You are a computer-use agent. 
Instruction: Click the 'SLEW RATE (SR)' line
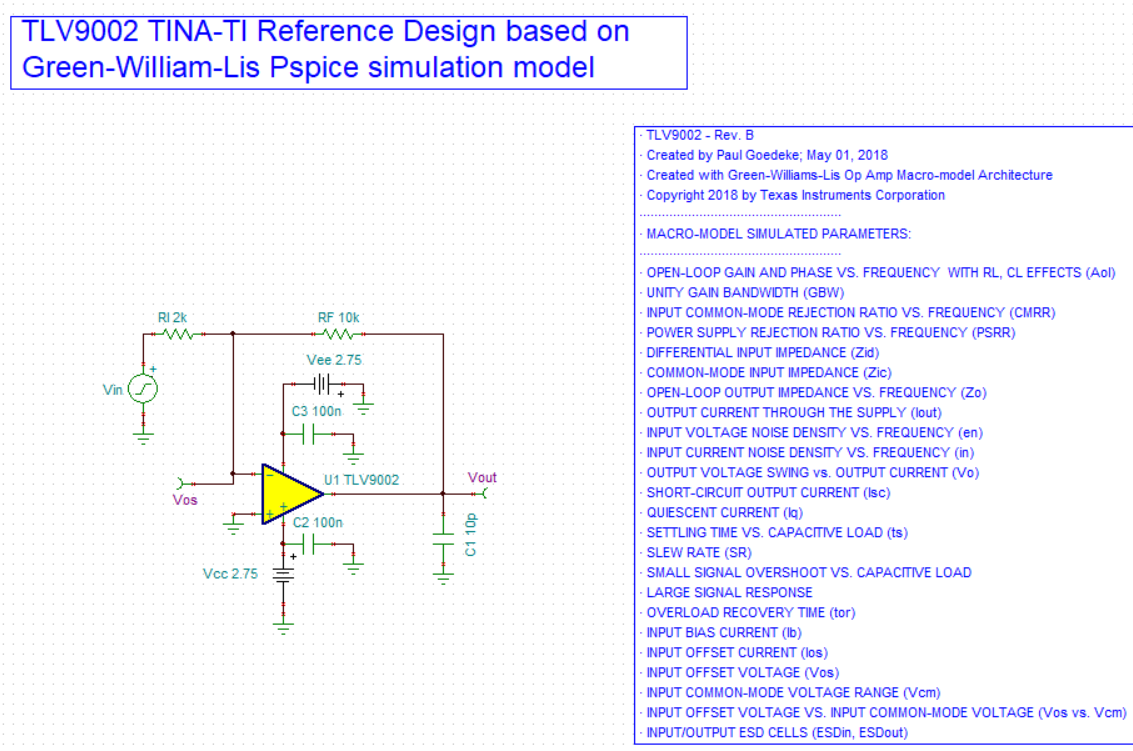[x=699, y=553]
